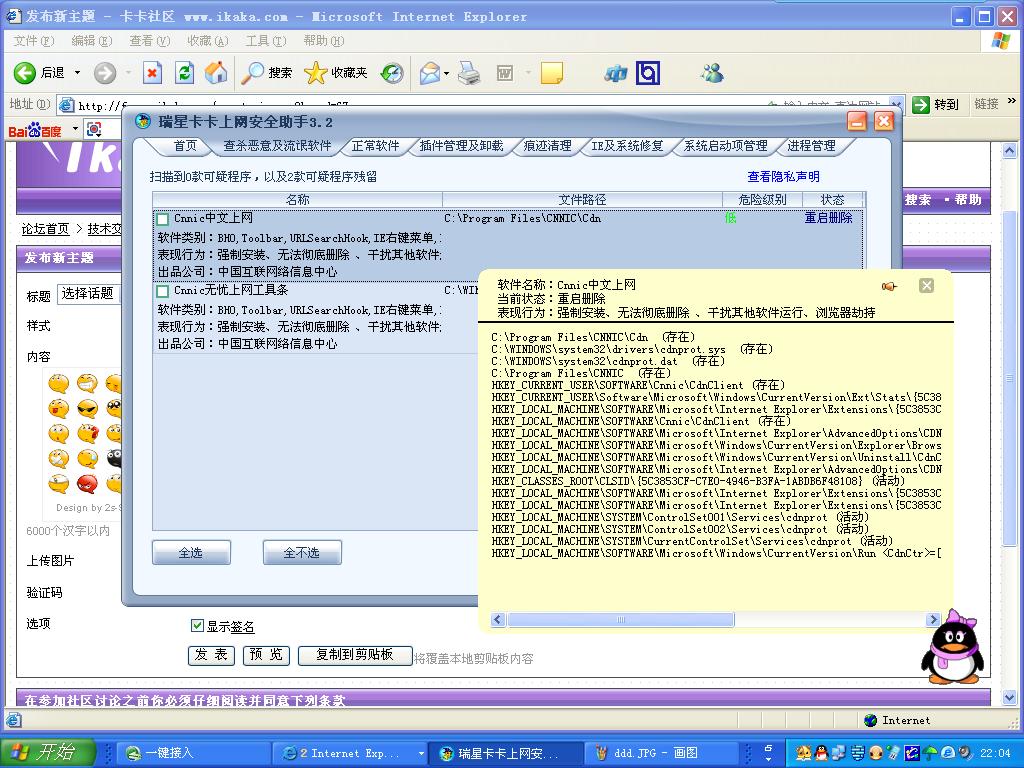Image resolution: width=1024 pixels, height=768 pixels.
Task: Open the Back button history dropdown arrow
Action: (77, 72)
